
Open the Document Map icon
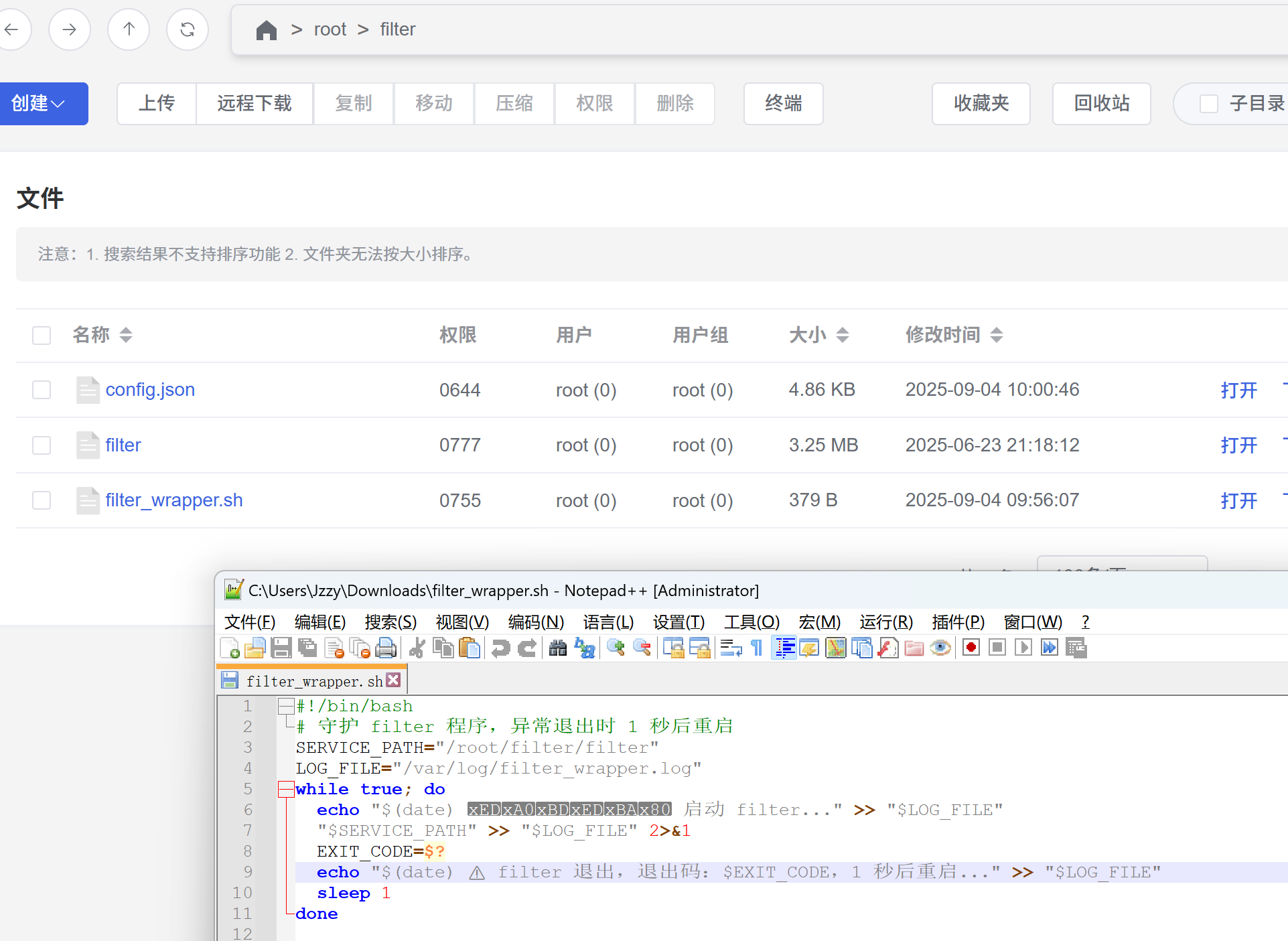point(836,648)
